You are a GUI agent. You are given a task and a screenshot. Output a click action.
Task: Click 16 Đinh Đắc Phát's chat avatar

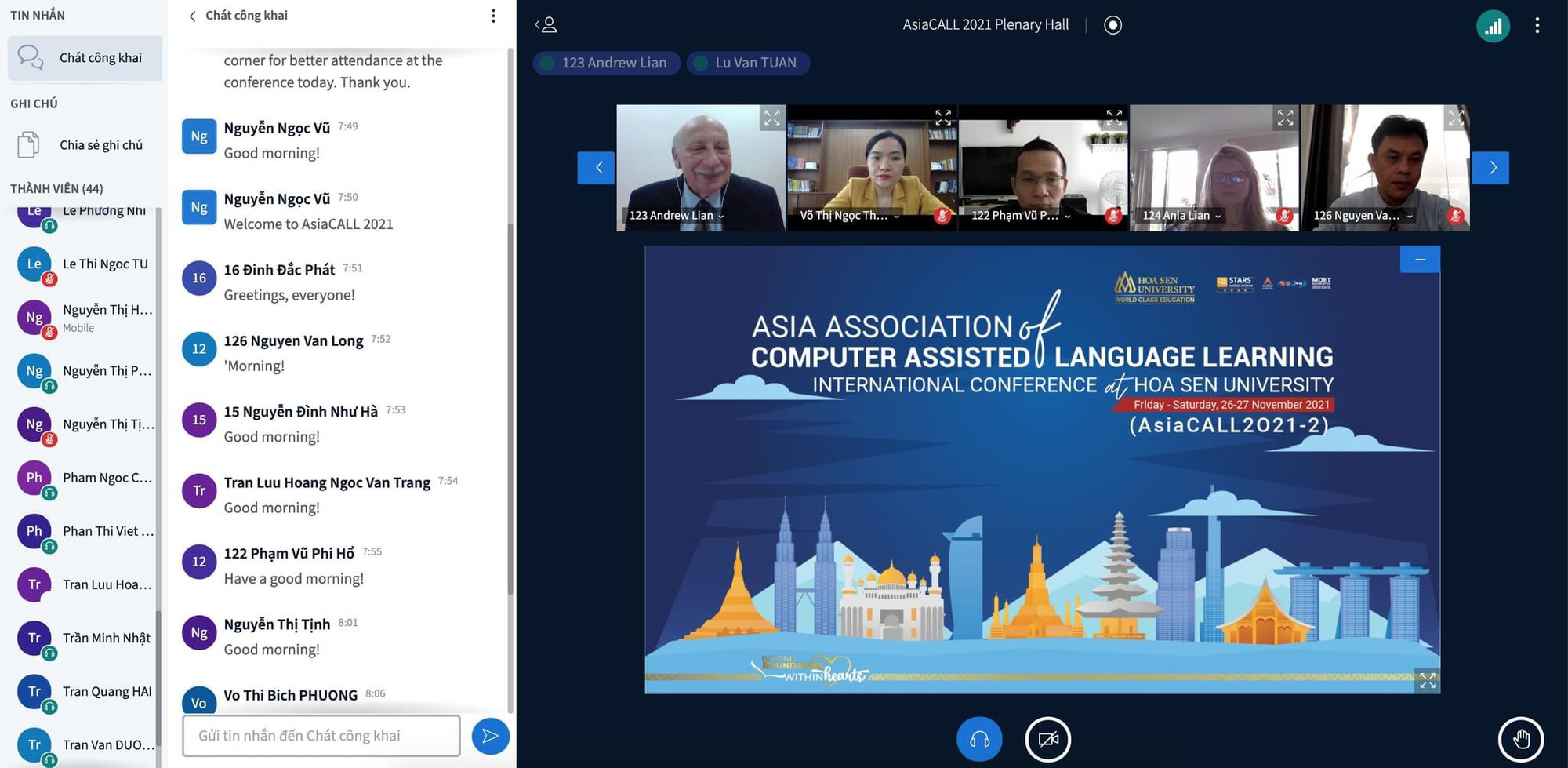(199, 278)
